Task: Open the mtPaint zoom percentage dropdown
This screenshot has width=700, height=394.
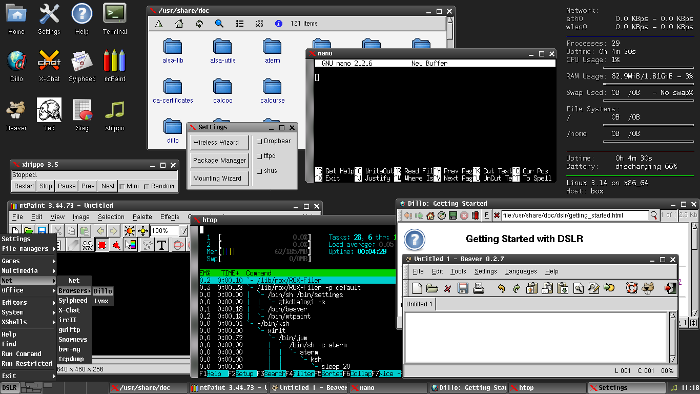Action: tap(183, 231)
